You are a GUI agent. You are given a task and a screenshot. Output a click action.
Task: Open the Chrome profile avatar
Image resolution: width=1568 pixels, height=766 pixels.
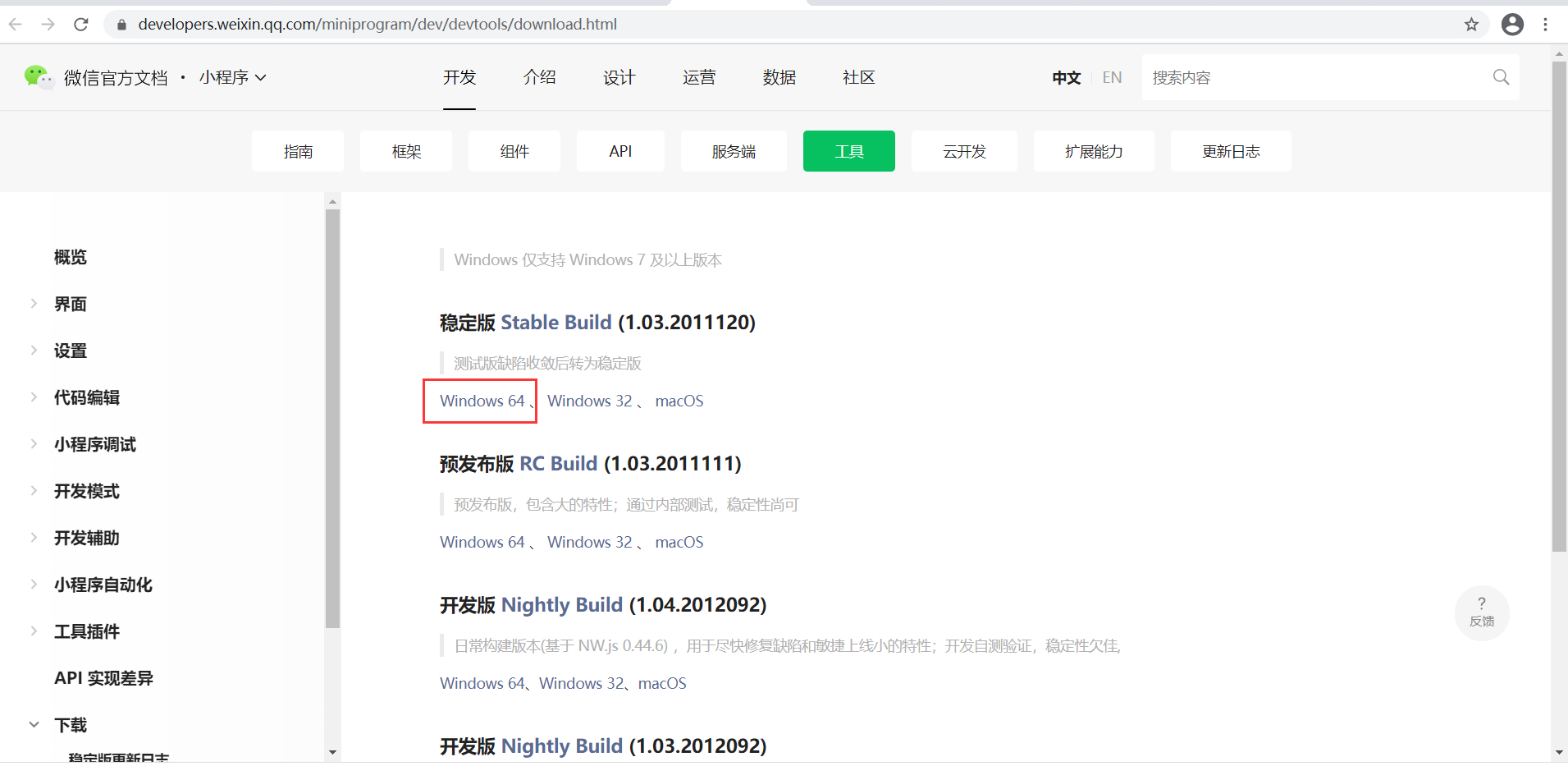click(x=1512, y=25)
